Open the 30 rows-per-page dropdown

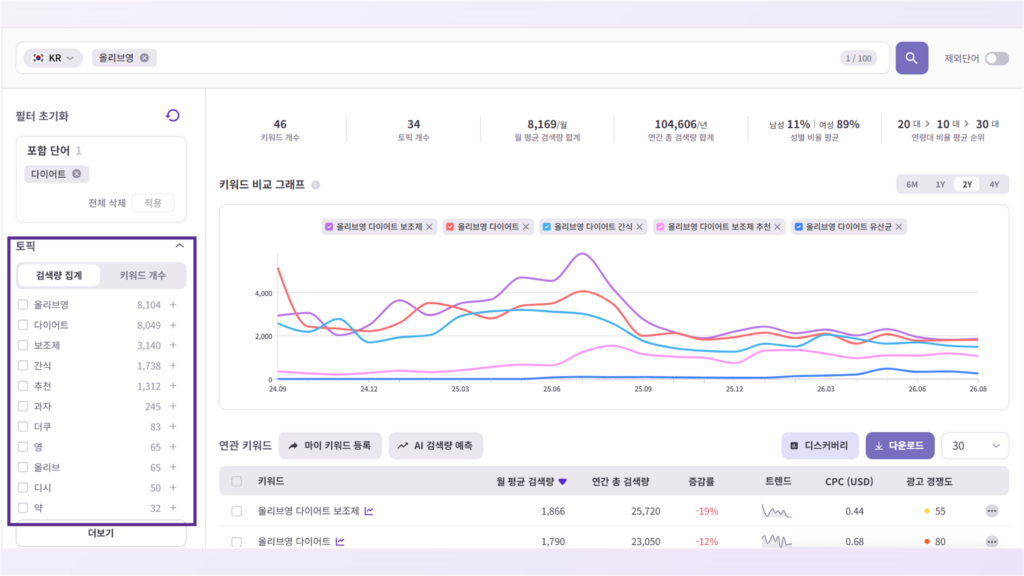tap(975, 445)
